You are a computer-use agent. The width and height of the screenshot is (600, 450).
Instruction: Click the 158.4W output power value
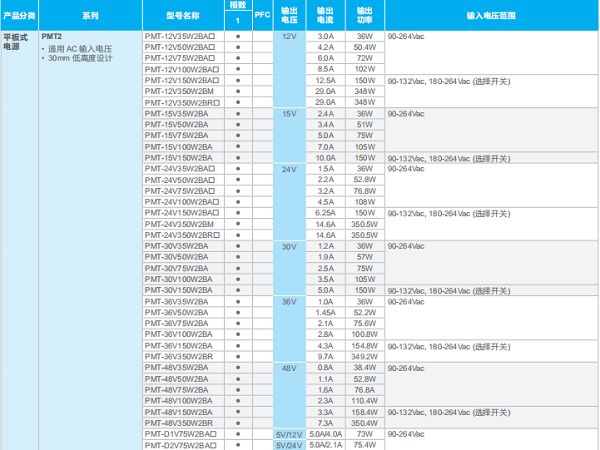(x=364, y=412)
